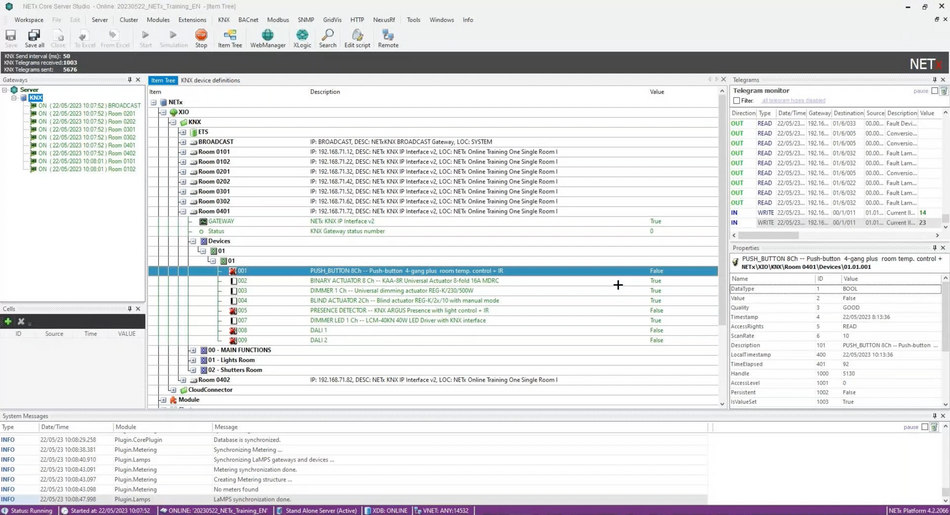Open the BACnet menu
950x515 pixels.
click(248, 20)
